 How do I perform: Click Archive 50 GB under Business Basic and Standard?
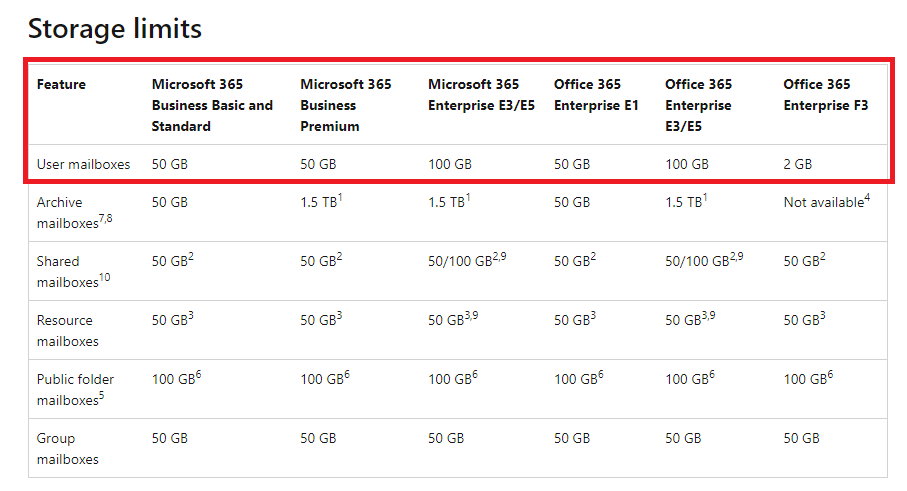tap(170, 202)
